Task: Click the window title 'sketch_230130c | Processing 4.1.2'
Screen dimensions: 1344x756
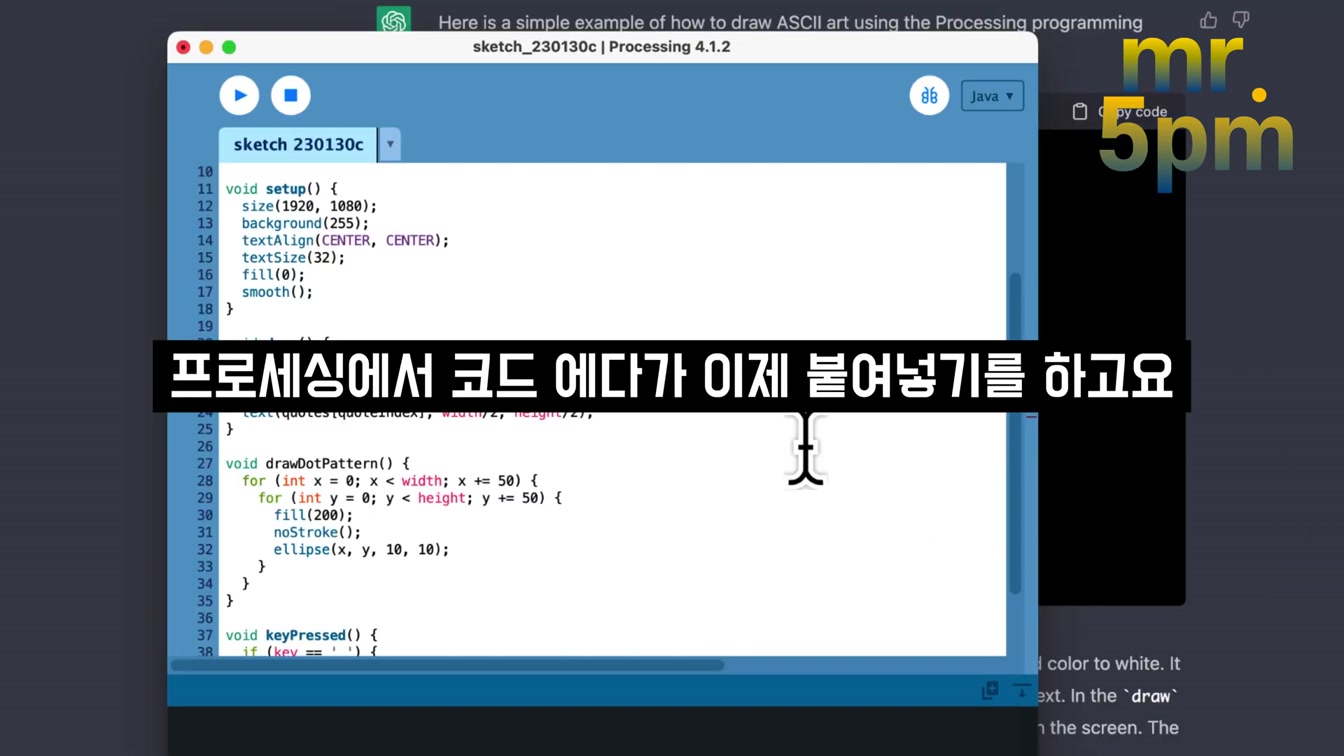Action: (x=601, y=47)
